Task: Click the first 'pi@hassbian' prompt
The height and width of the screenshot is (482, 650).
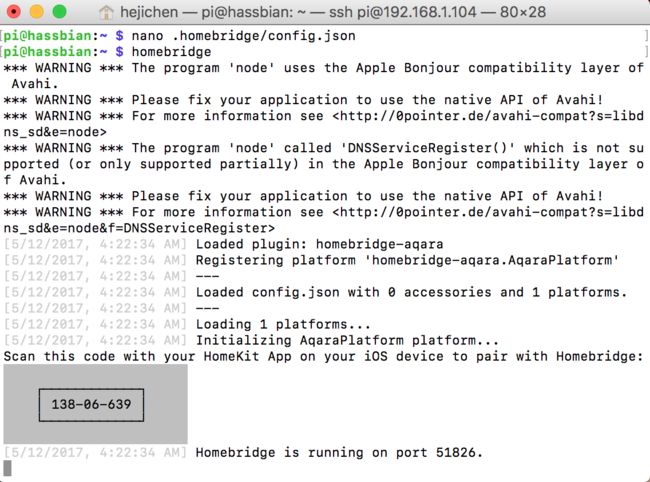Action: click(x=48, y=36)
